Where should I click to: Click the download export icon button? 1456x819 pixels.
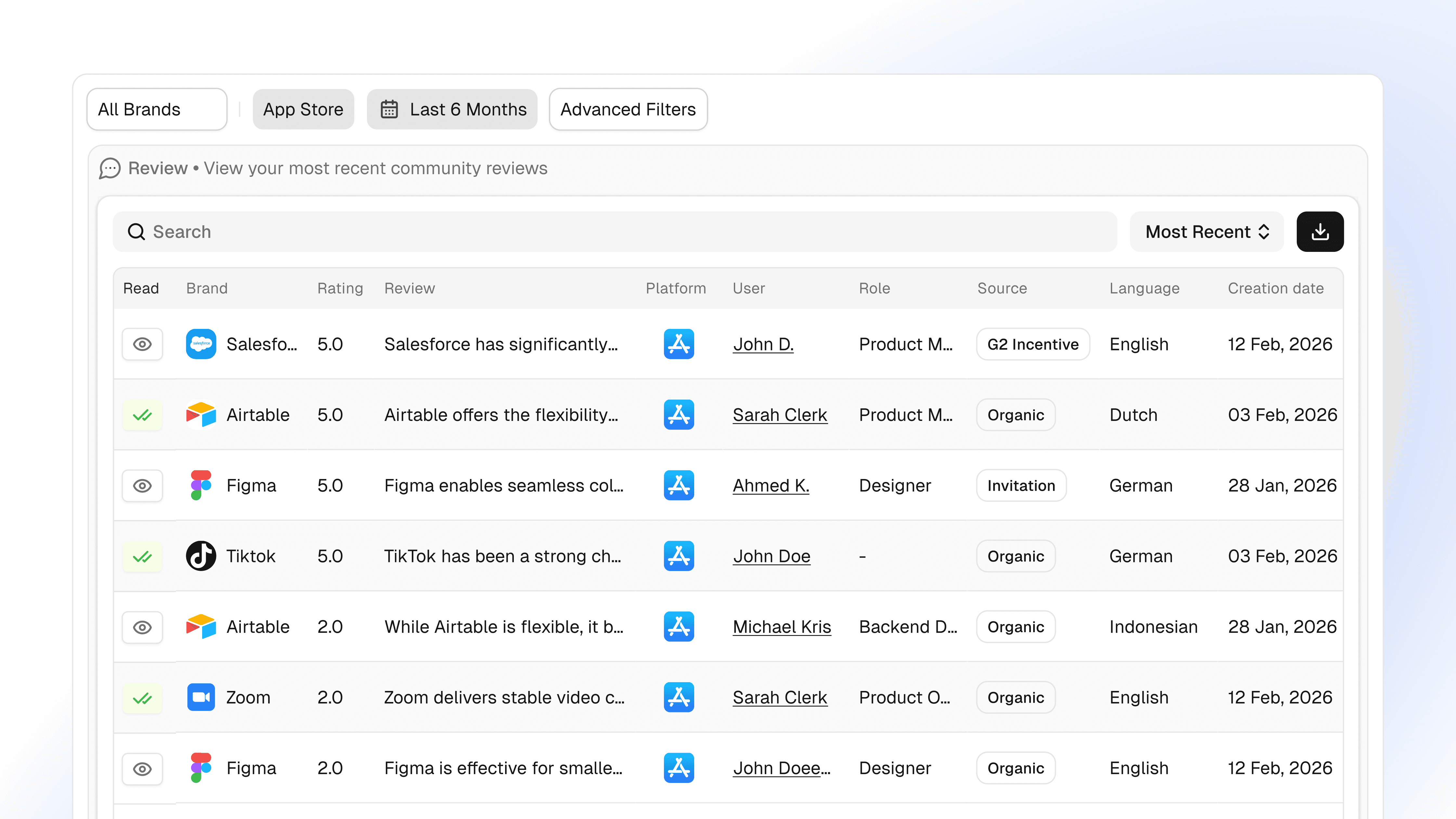1320,232
